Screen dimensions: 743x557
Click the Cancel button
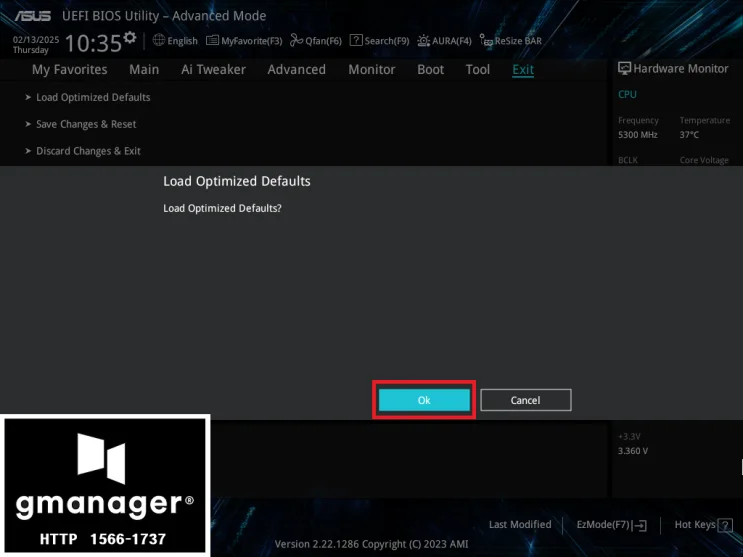coord(526,400)
